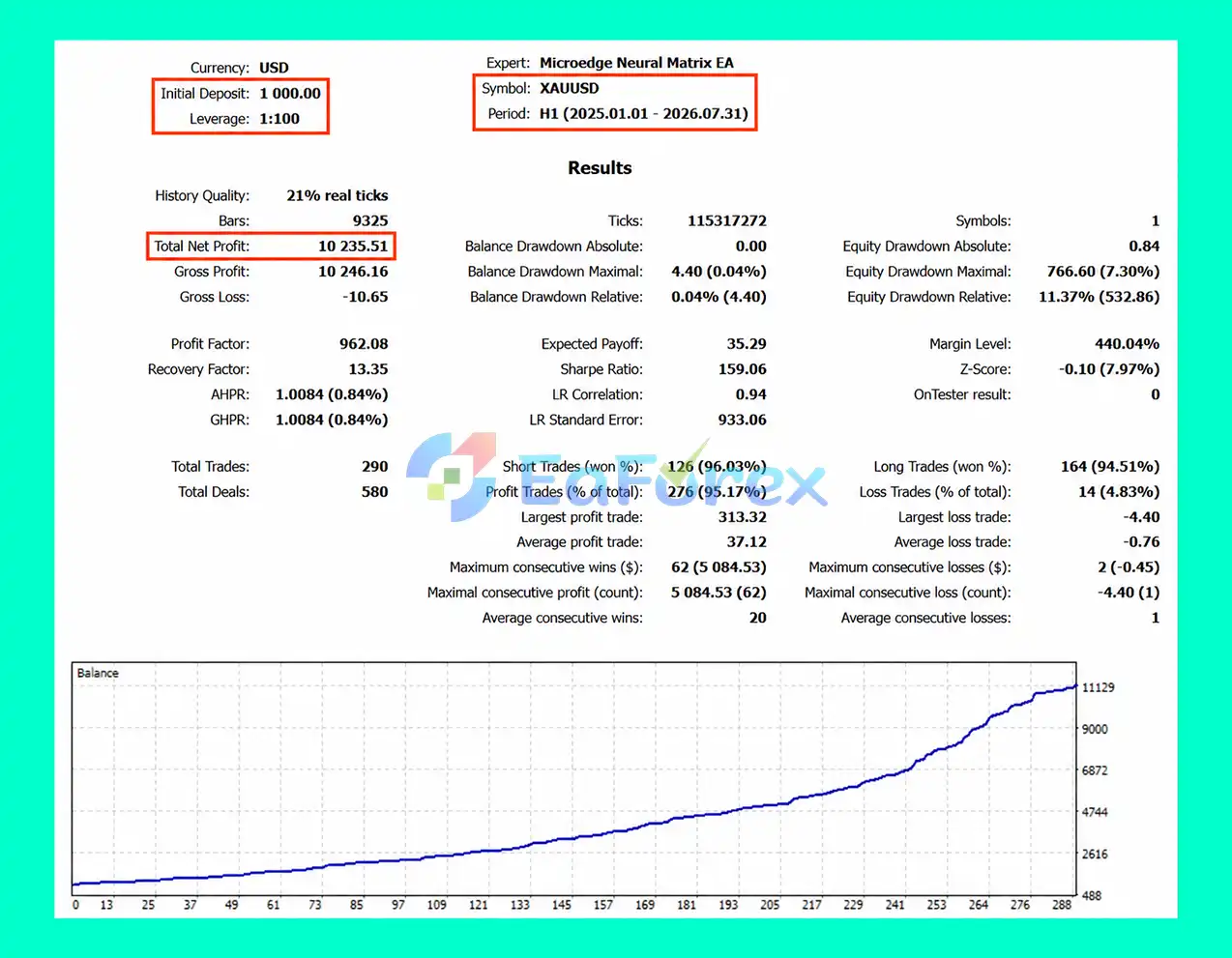Click Profit Factor value 962.08
This screenshot has height=958, width=1232.
tap(364, 344)
